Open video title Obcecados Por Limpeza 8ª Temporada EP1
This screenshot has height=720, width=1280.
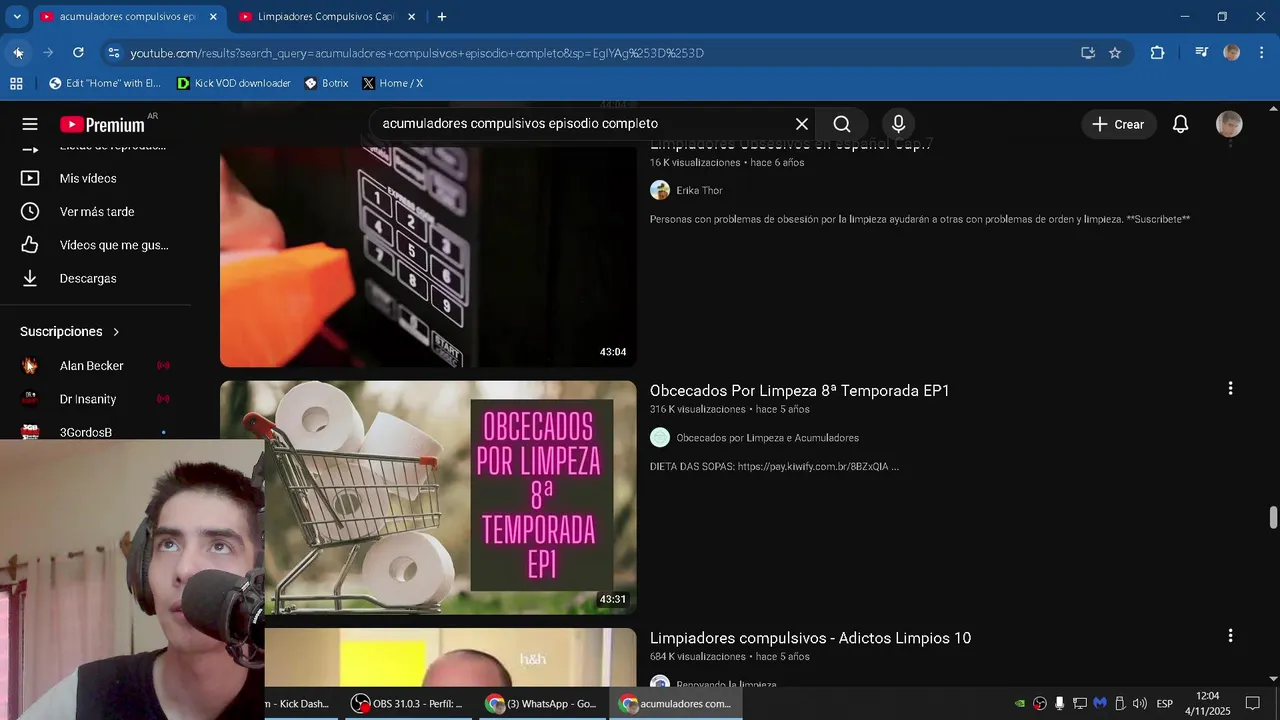pyautogui.click(x=800, y=391)
